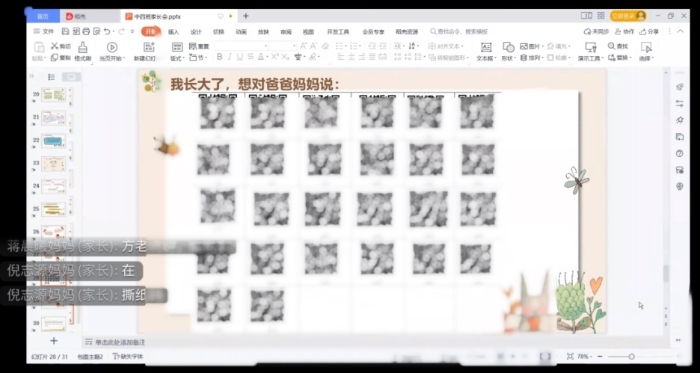Click the Undo arrow in quick access toolbar
The width and height of the screenshot is (700, 373).
pyautogui.click(x=107, y=31)
